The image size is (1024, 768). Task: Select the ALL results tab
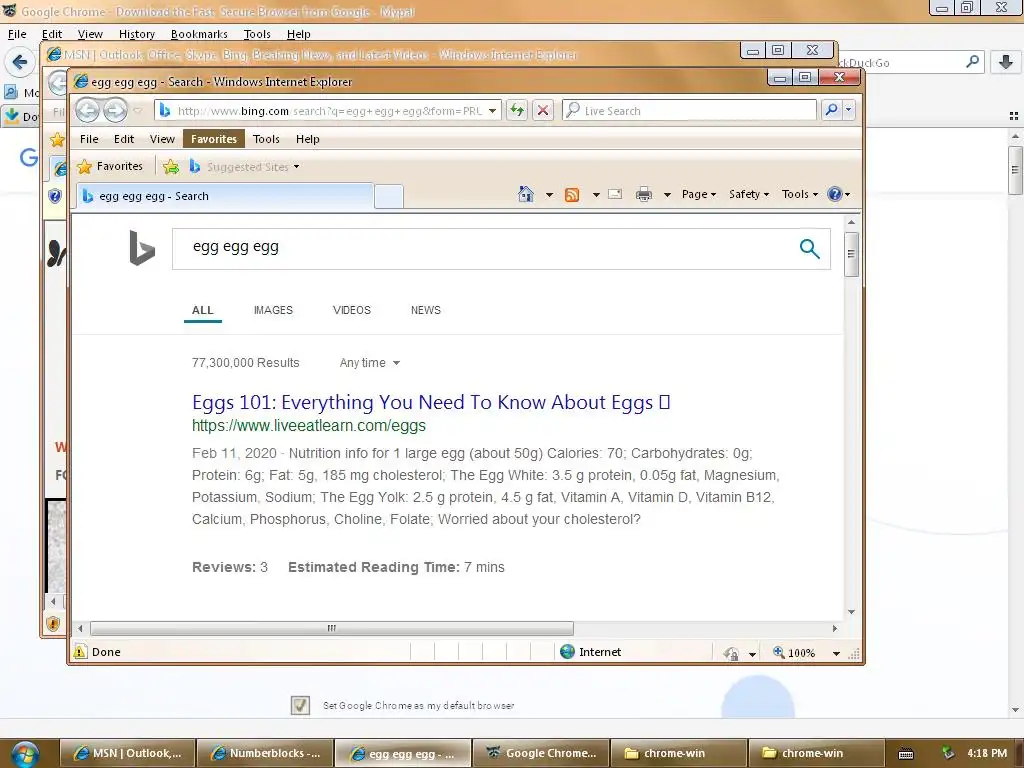[202, 310]
